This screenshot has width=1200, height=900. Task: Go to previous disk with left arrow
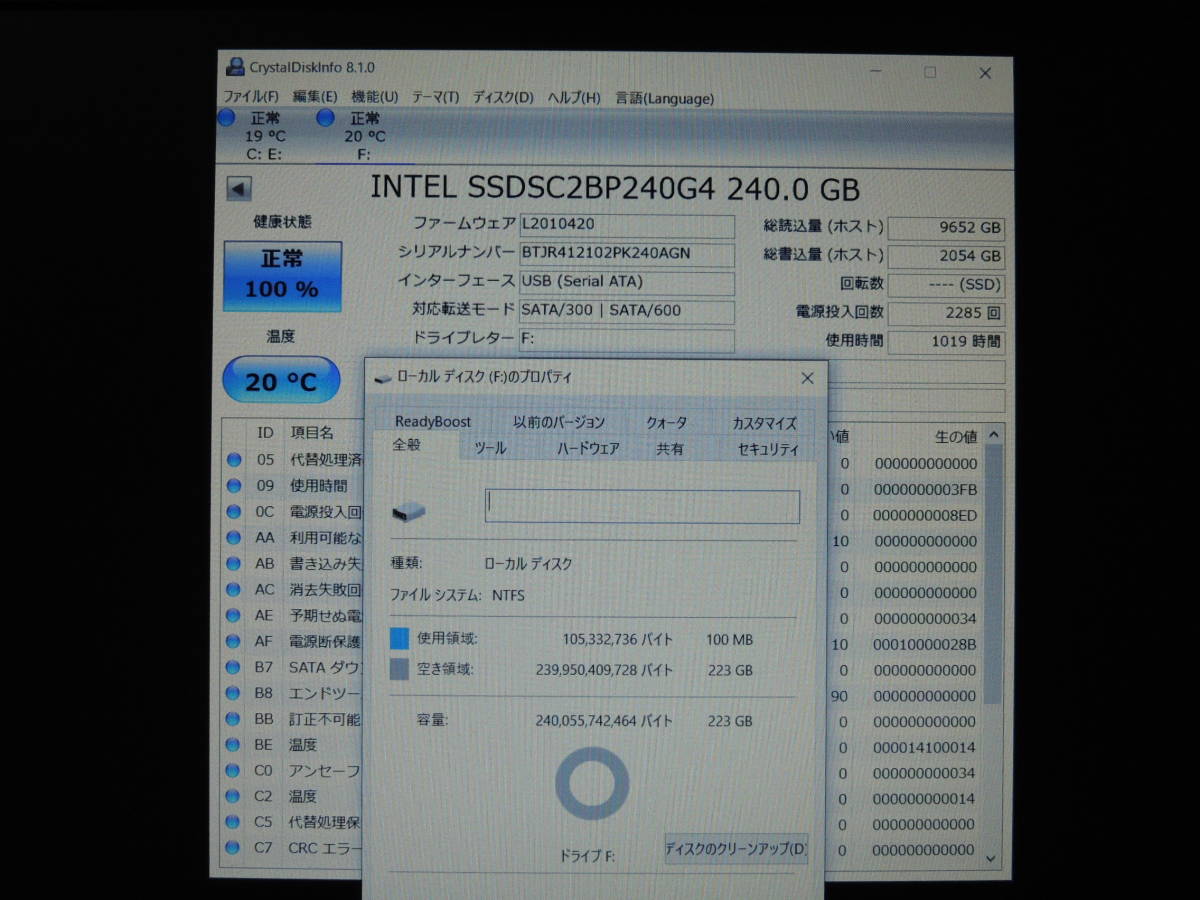tap(239, 189)
